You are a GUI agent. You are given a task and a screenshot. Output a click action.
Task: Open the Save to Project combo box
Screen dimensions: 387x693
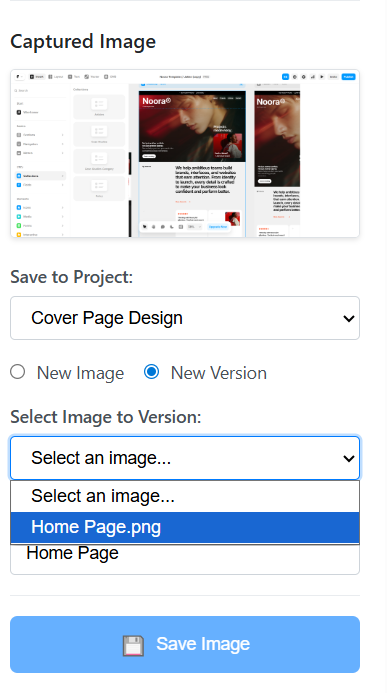(185, 318)
